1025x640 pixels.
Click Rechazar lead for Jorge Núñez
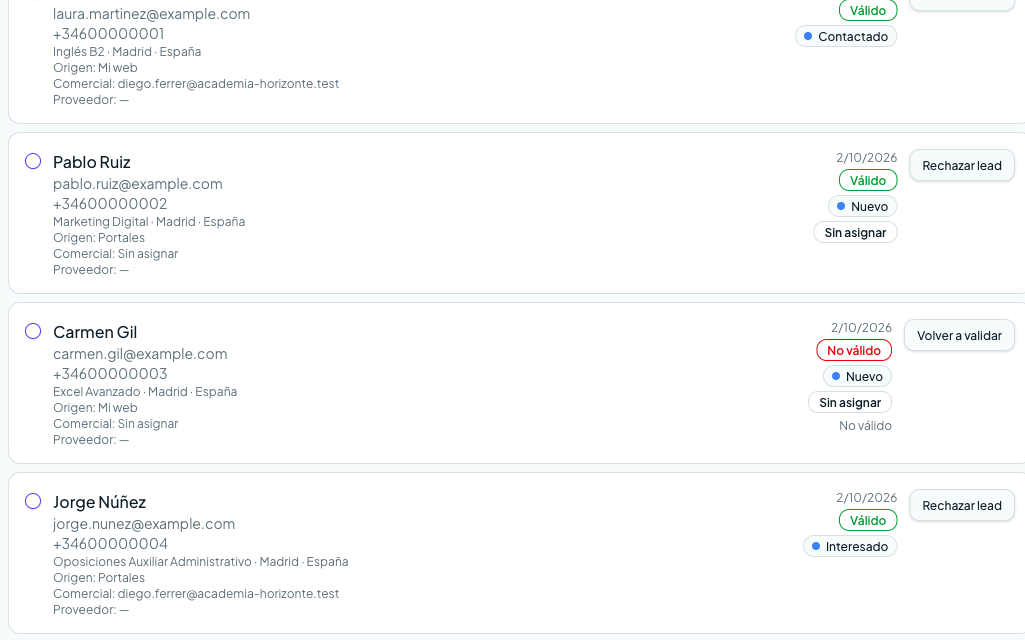[x=962, y=505]
